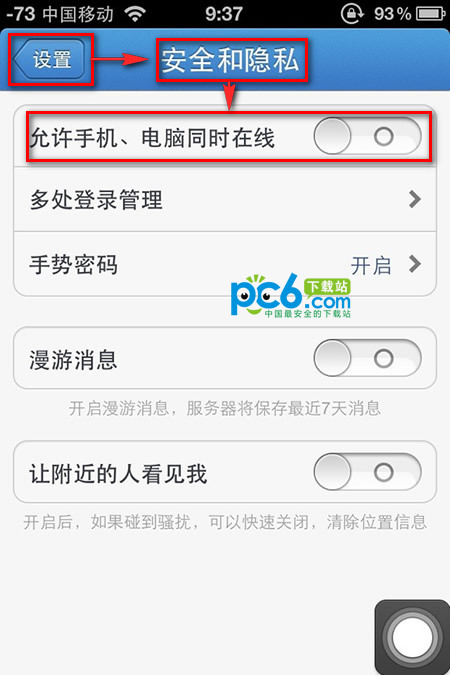Tap the 9:37 clock in status bar

coord(224,14)
